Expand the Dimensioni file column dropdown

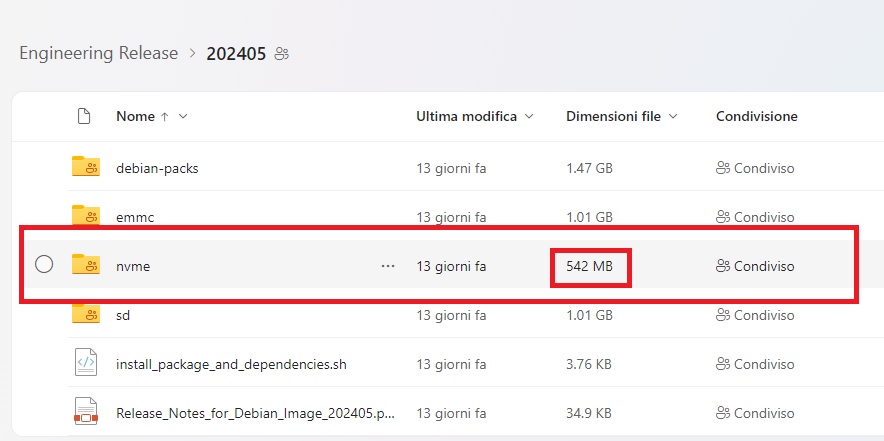(x=673, y=117)
